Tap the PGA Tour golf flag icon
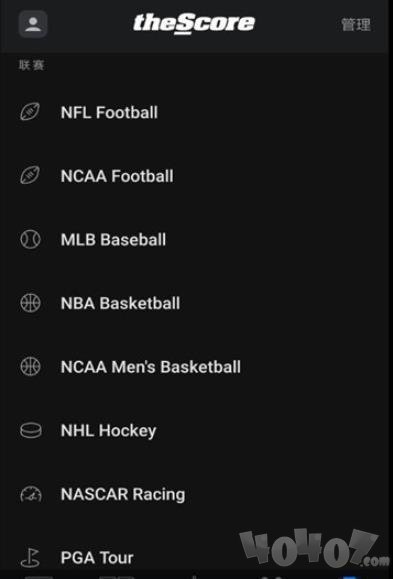Screen dimensions: 393x579 [30, 558]
